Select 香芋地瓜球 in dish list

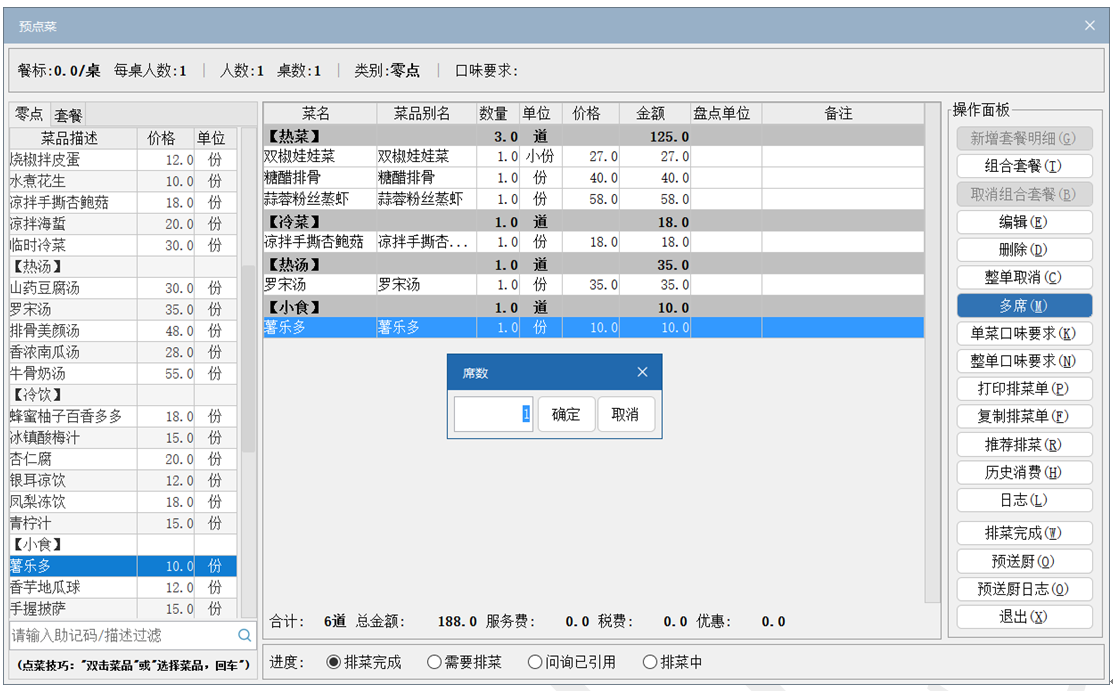tap(123, 587)
